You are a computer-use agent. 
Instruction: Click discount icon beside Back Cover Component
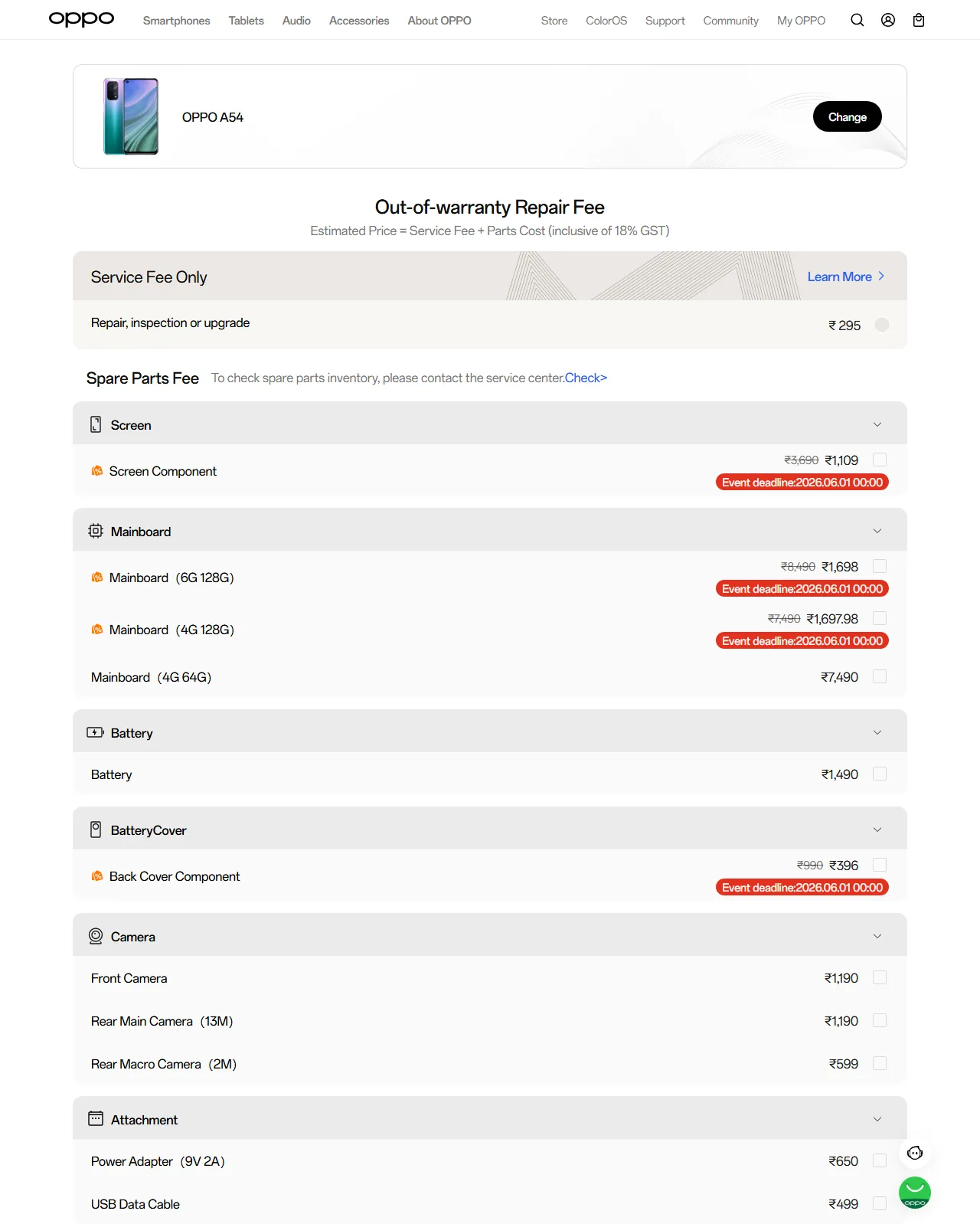click(97, 876)
